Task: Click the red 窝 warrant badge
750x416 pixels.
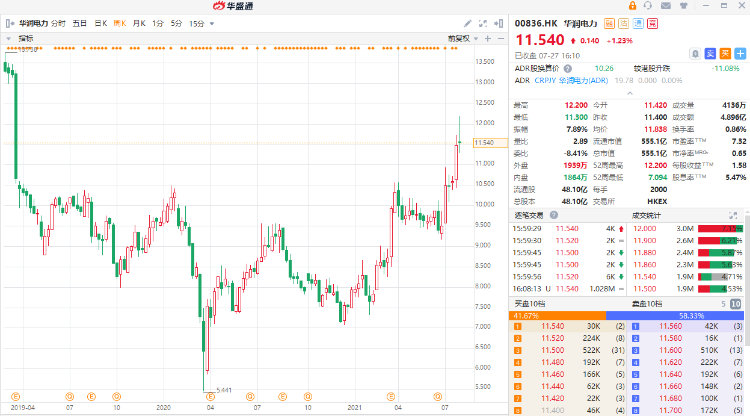Action: coord(652,23)
